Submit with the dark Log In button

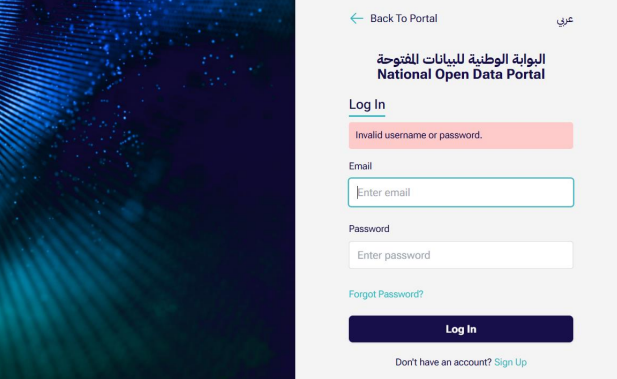(461, 329)
